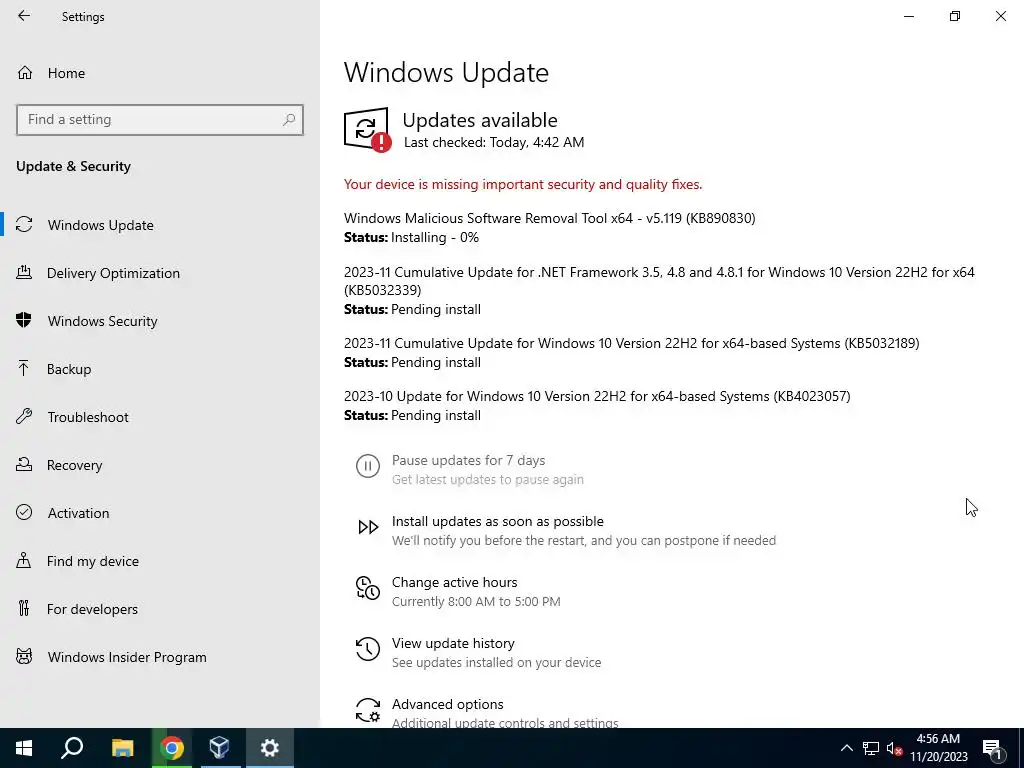
Task: Open Backup settings
Action: [160, 369]
